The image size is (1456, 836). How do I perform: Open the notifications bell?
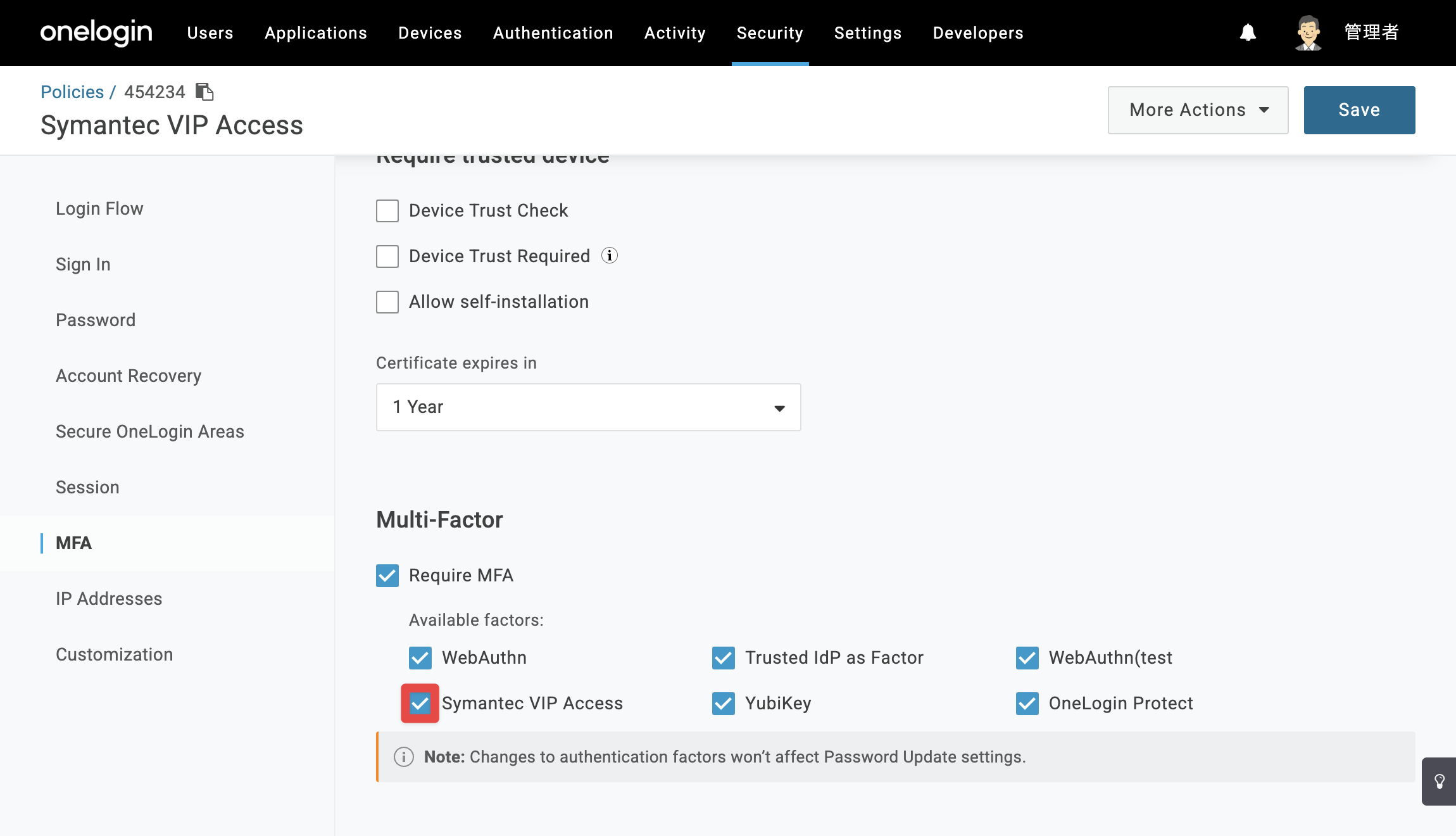(x=1248, y=32)
